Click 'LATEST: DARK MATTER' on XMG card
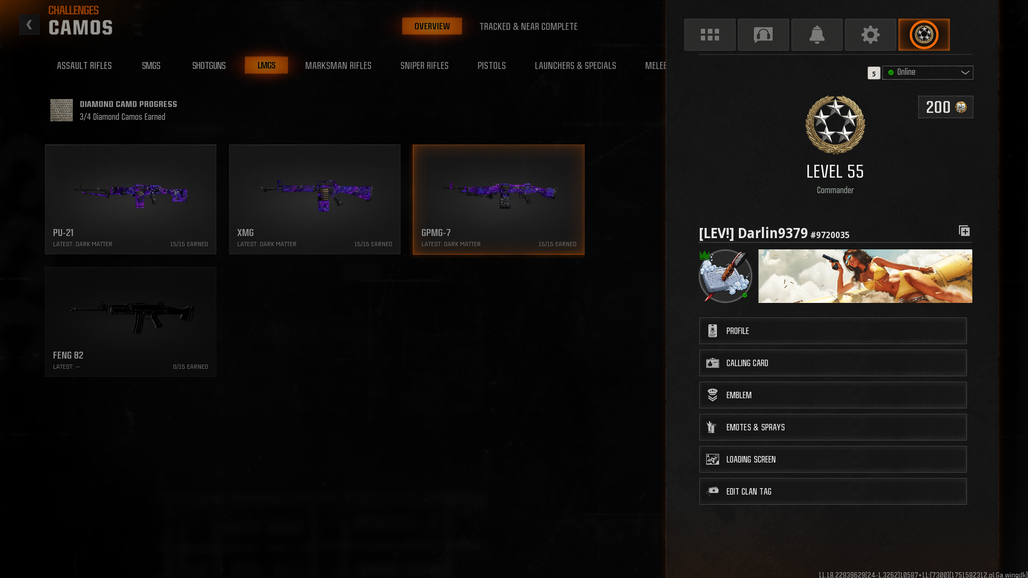1028x578 pixels. click(266, 244)
